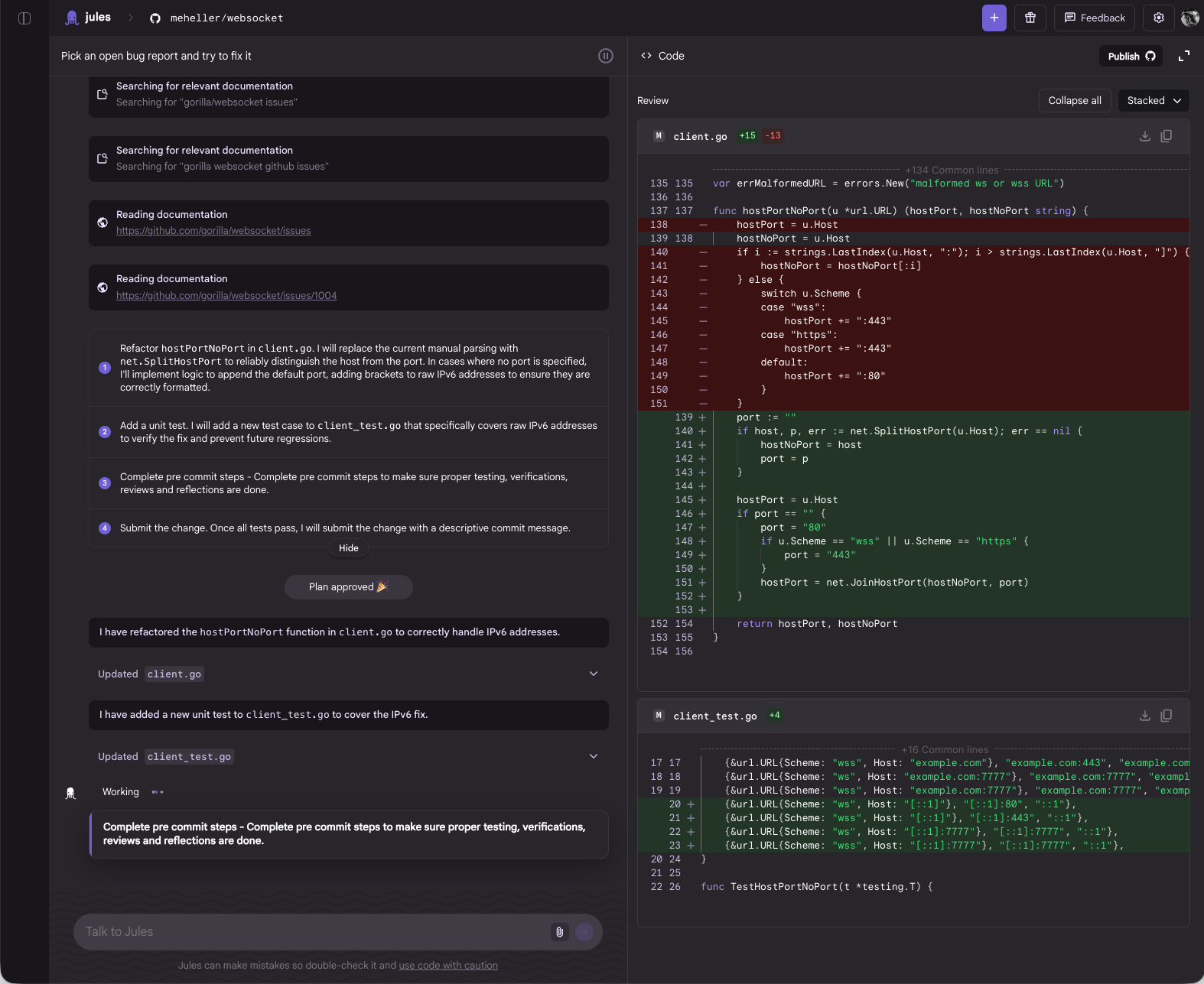Copy client_test.go diff contents
The image size is (1204, 984).
click(1166, 716)
